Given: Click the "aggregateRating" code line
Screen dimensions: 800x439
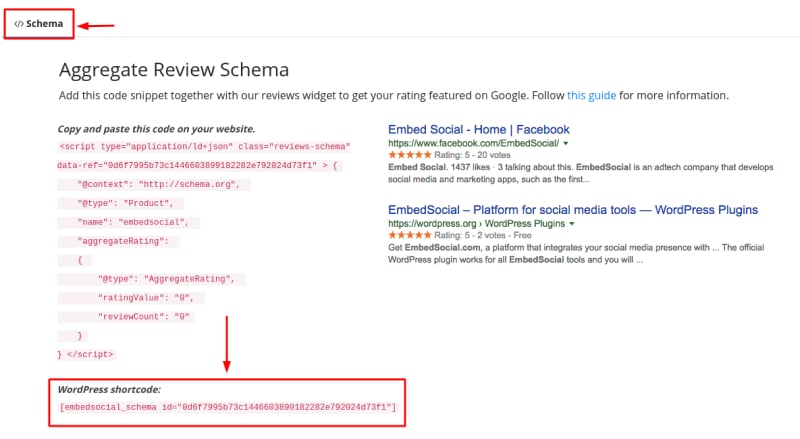Looking at the screenshot, I should 118,241.
